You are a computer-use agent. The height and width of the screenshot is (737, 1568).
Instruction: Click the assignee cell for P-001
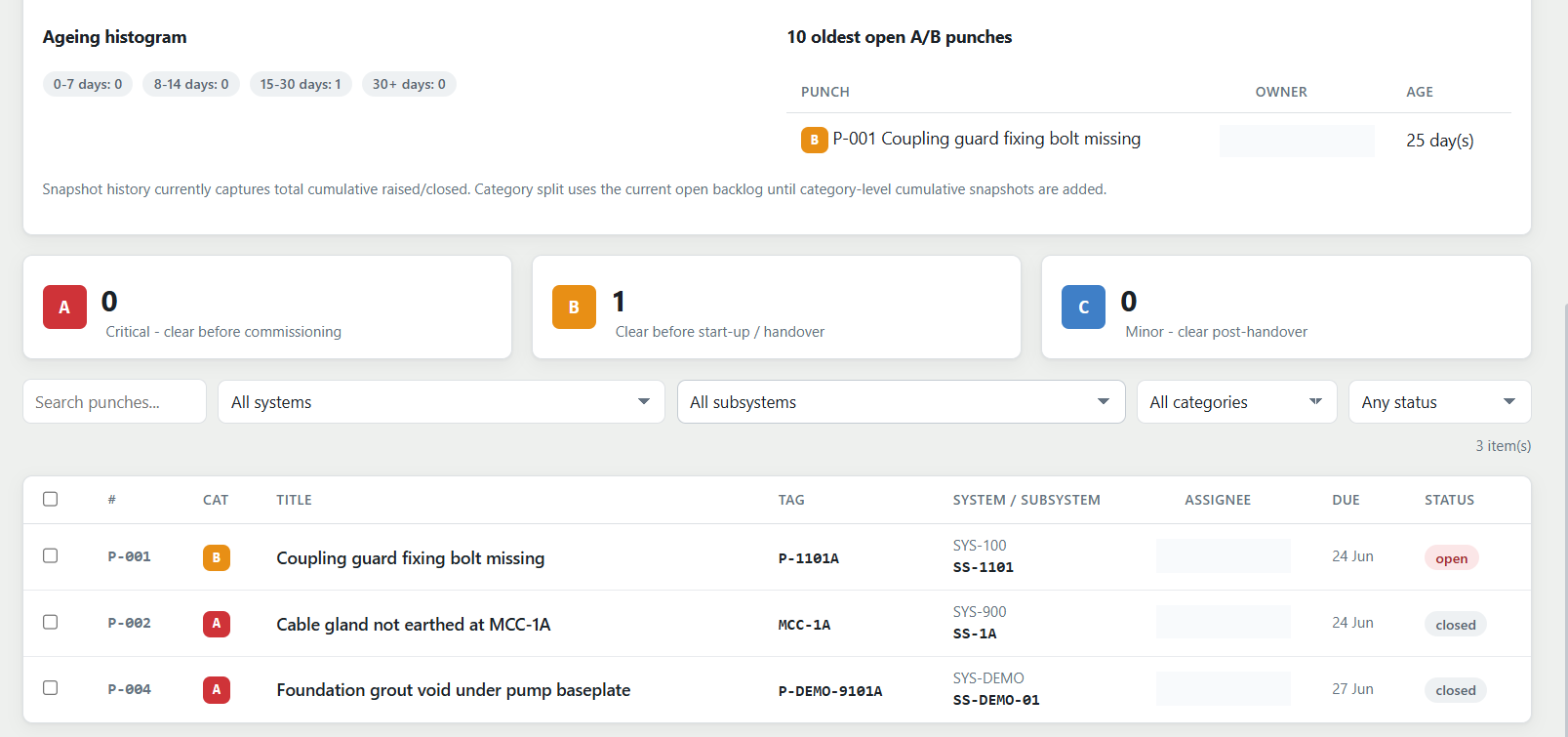click(1224, 556)
